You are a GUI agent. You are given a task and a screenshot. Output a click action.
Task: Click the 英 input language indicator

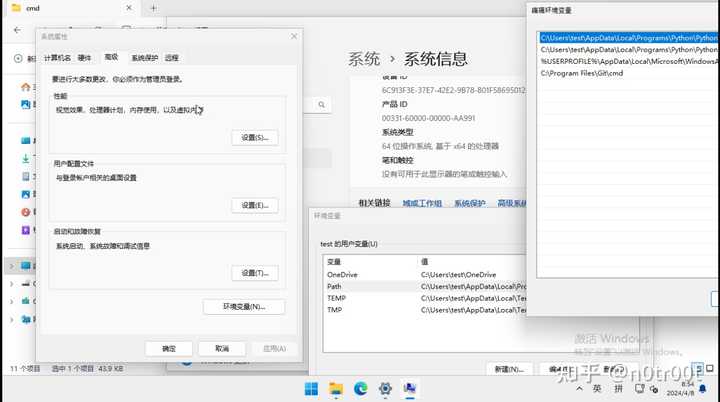(x=597, y=389)
